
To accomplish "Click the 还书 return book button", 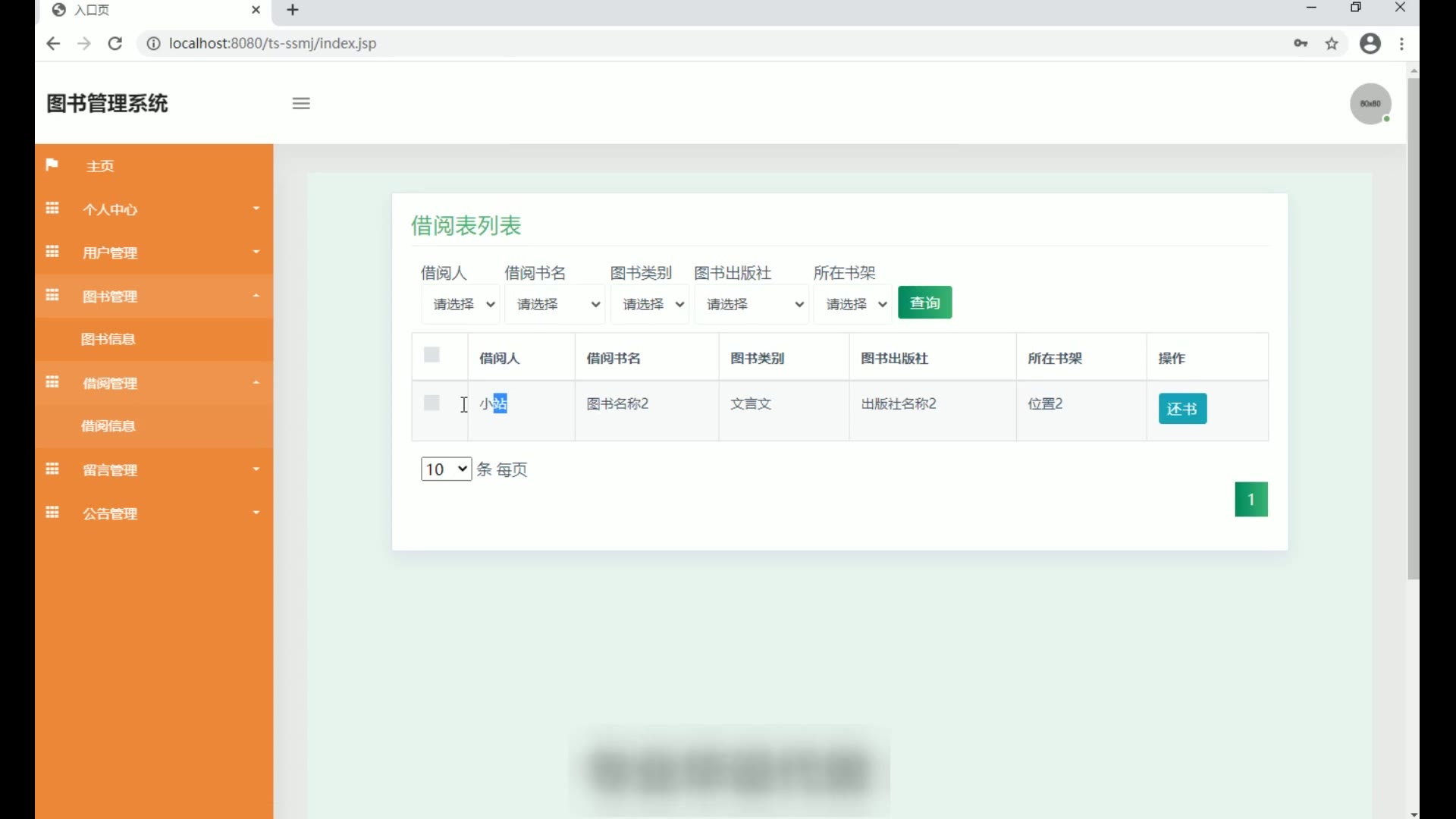I will coord(1182,409).
